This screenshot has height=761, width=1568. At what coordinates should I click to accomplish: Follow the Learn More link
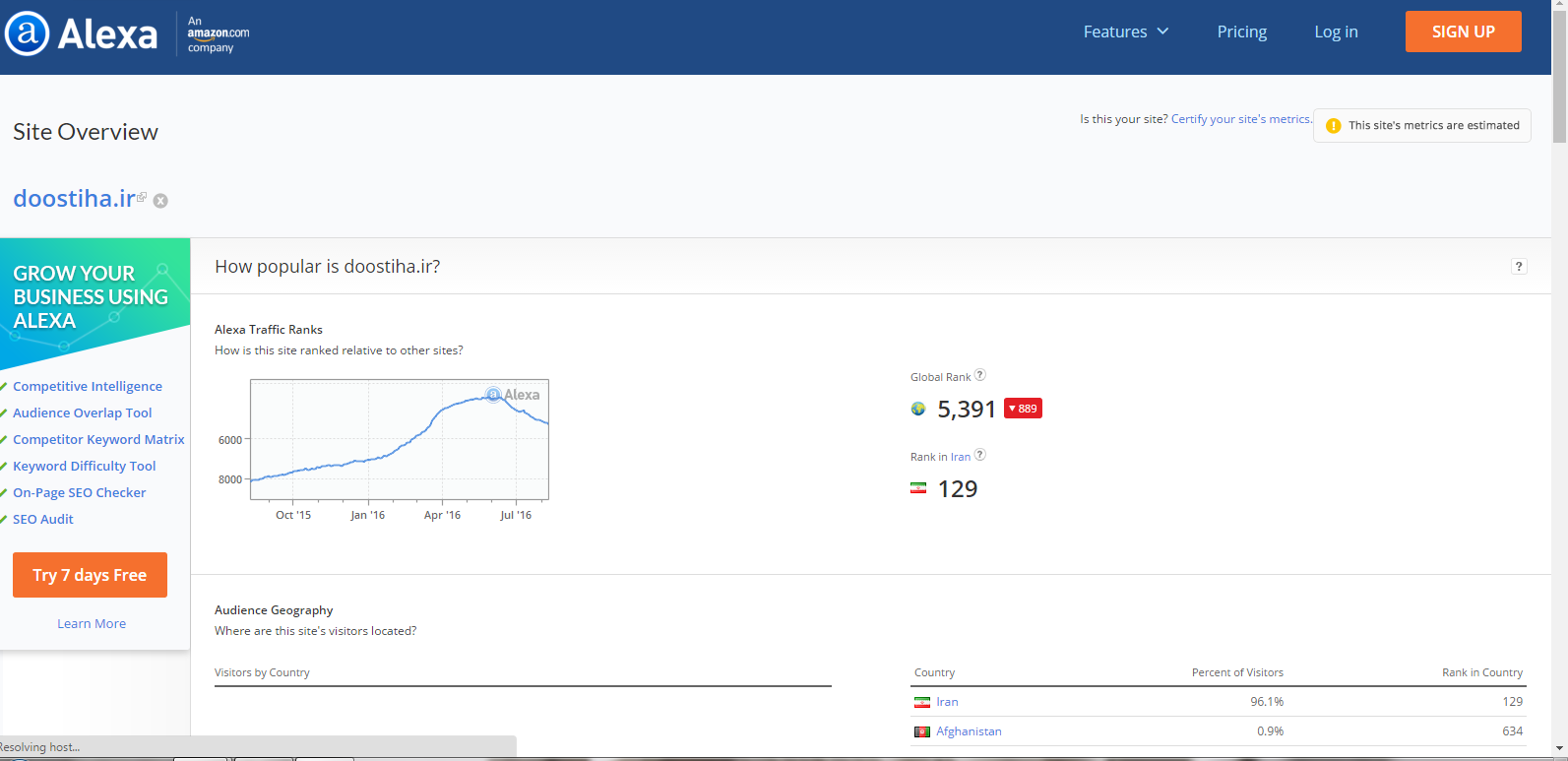(92, 624)
